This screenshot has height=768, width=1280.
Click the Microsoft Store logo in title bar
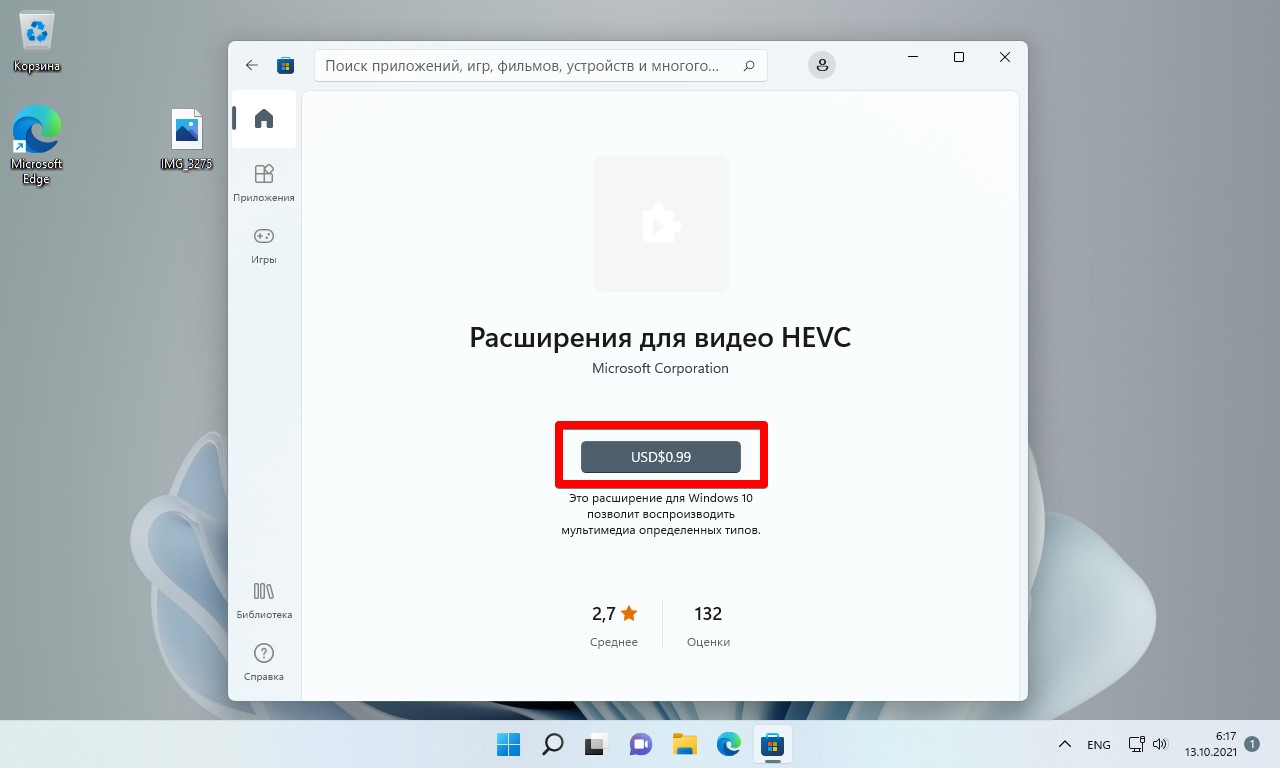[286, 65]
